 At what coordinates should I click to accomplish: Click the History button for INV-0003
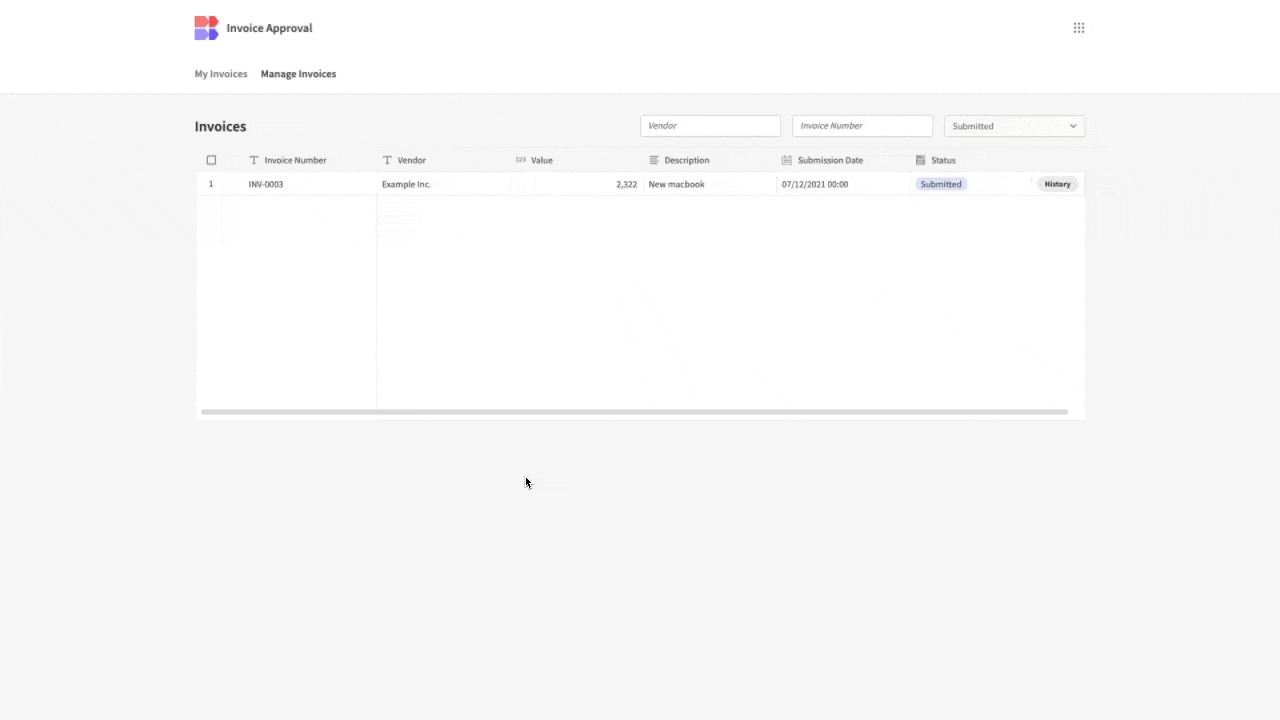click(x=1057, y=184)
